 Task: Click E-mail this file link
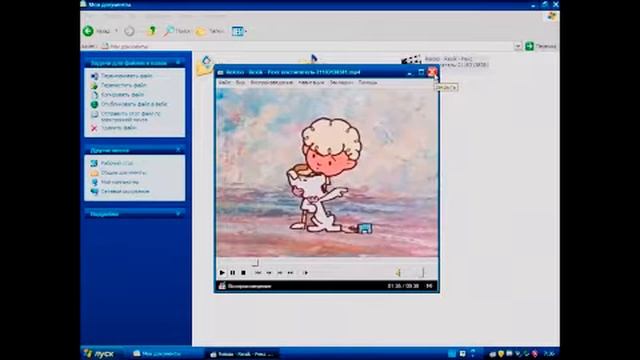click(x=131, y=116)
